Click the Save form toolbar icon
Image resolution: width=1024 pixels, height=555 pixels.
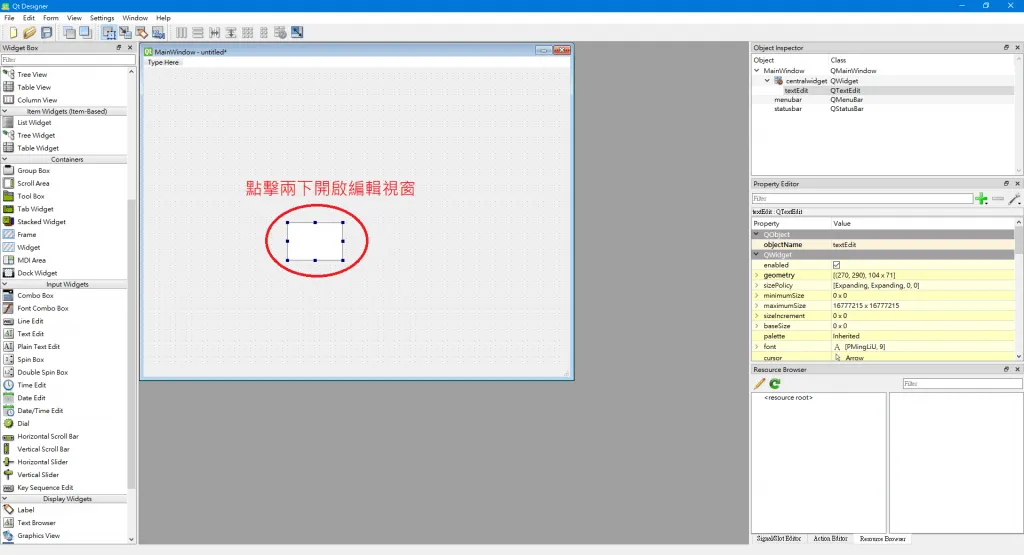[x=46, y=32]
